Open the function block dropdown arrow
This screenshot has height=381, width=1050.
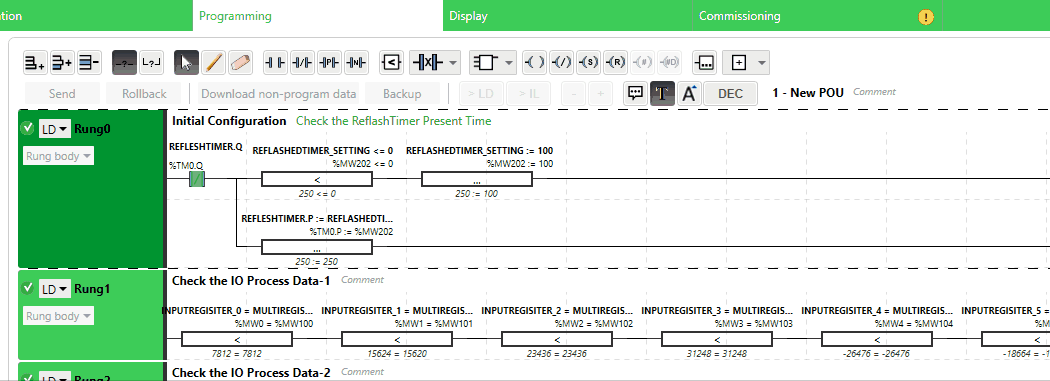point(510,63)
